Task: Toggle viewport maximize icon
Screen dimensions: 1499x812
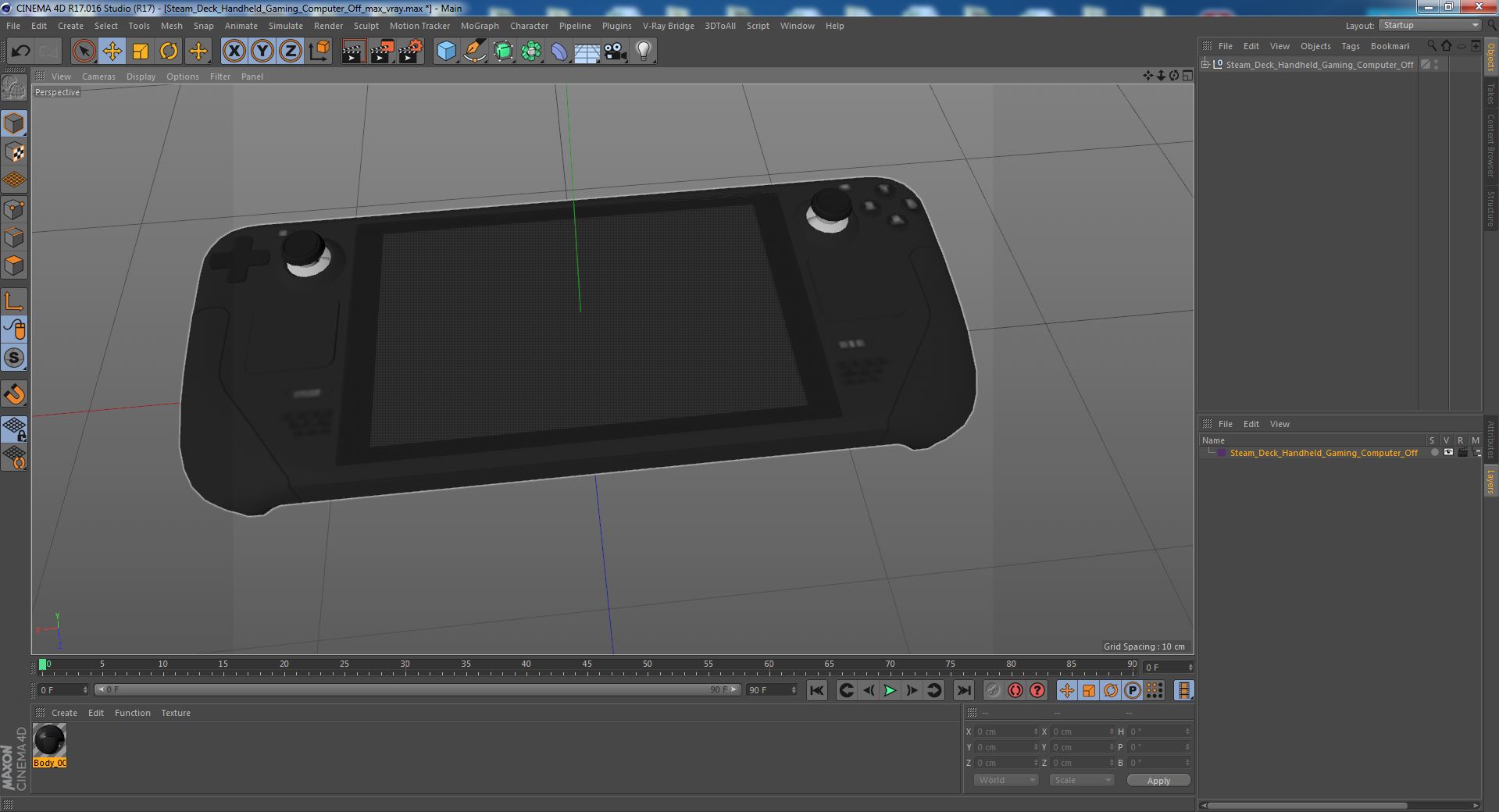Action: point(1187,76)
